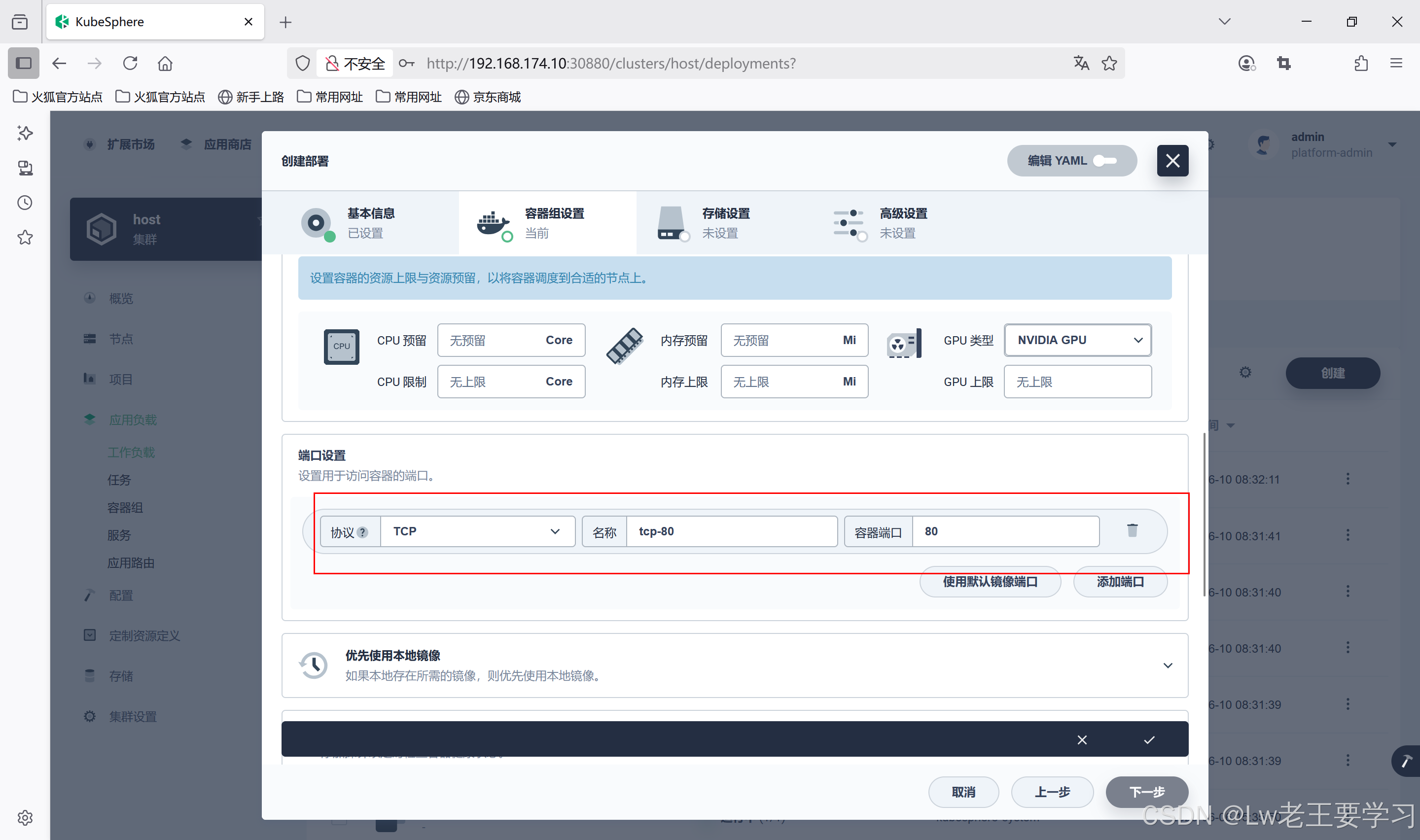
Task: Bookmark this page with star icon
Action: pyautogui.click(x=1109, y=63)
